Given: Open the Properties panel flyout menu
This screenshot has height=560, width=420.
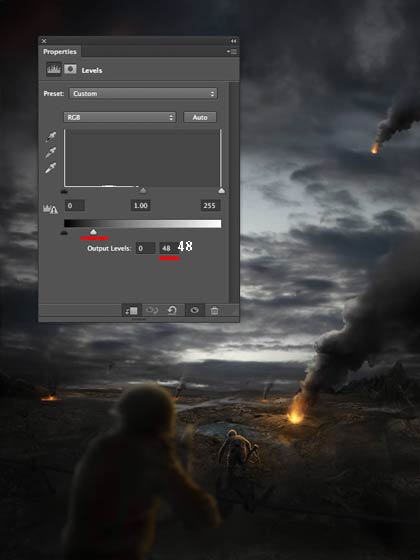Looking at the screenshot, I should [x=232, y=51].
